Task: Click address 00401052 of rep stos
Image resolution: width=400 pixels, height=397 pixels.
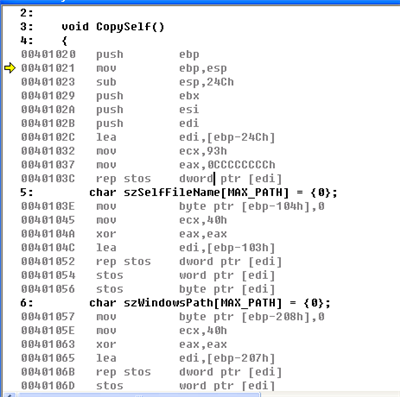Action: [48, 262]
